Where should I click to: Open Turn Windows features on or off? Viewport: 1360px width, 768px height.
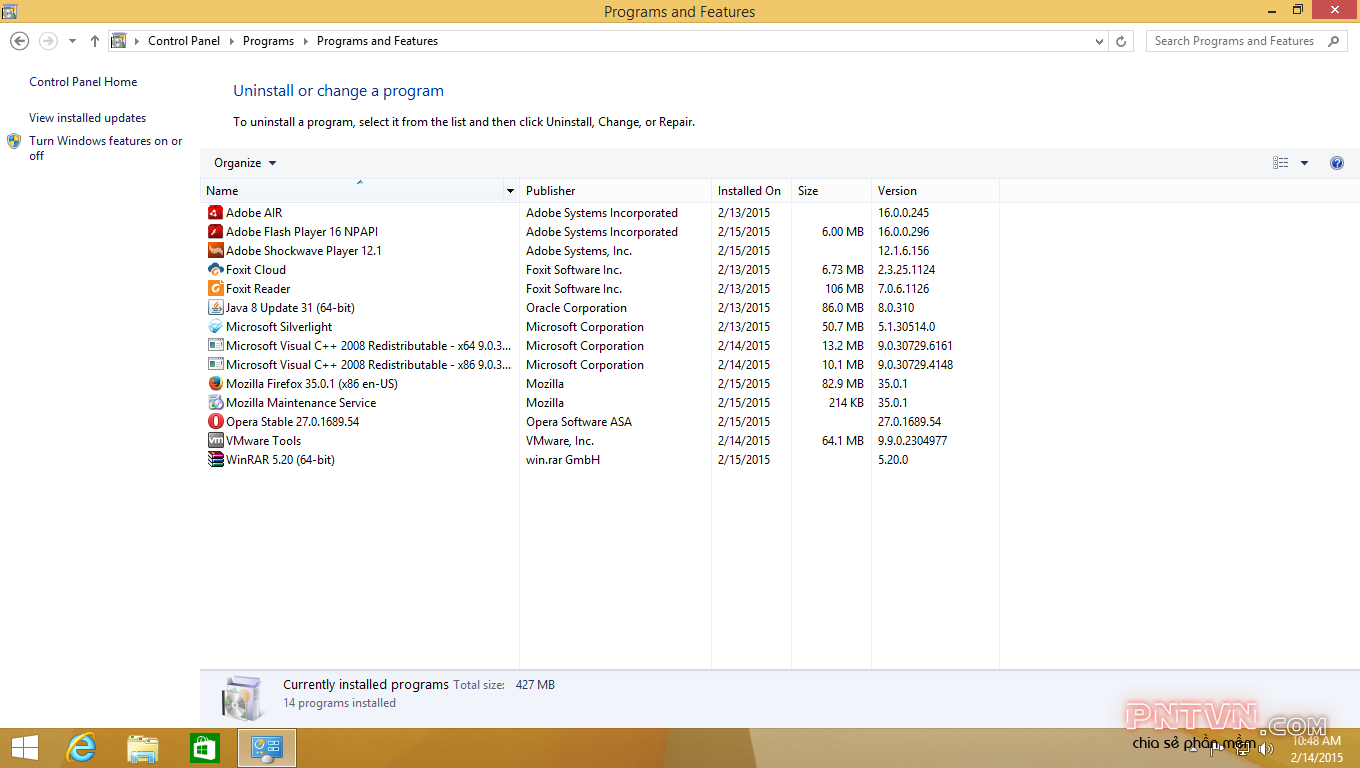click(106, 148)
